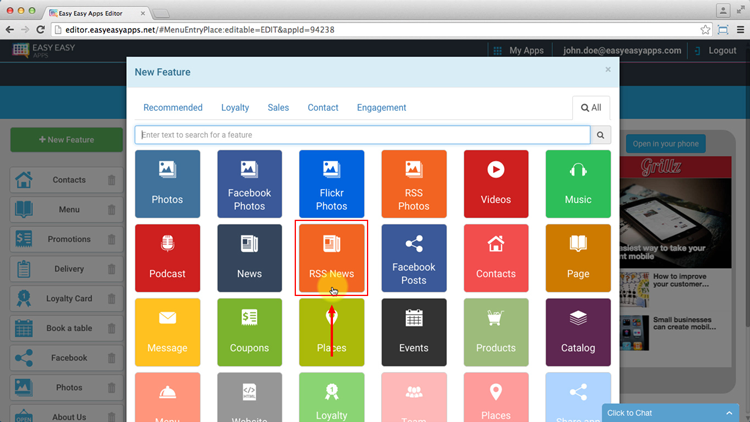Click the search magnifier button
Image resolution: width=750 pixels, height=422 pixels.
click(x=600, y=135)
